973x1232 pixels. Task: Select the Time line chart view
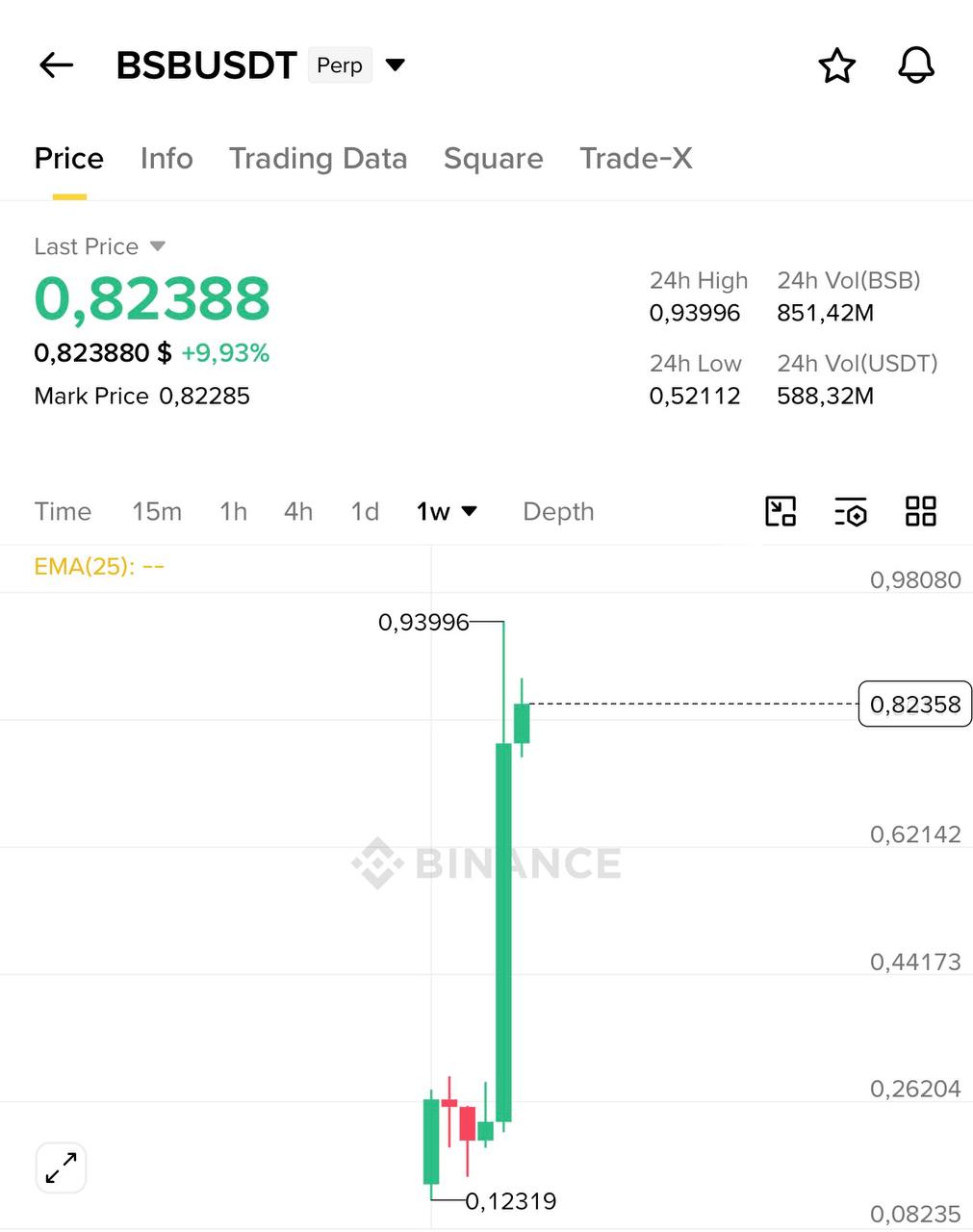(x=63, y=511)
